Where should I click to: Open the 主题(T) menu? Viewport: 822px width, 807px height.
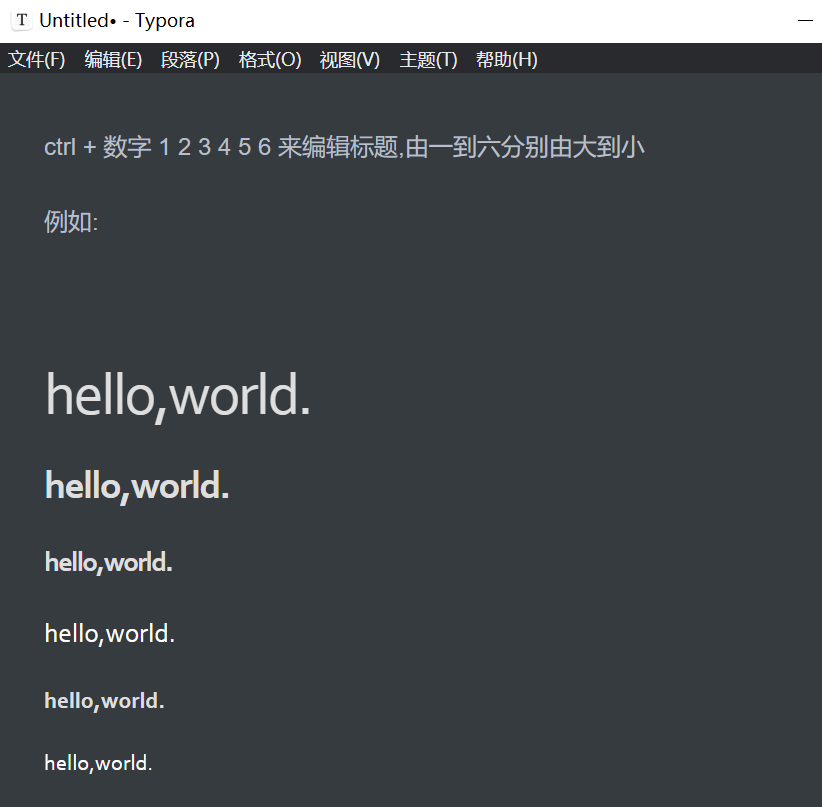tap(428, 59)
